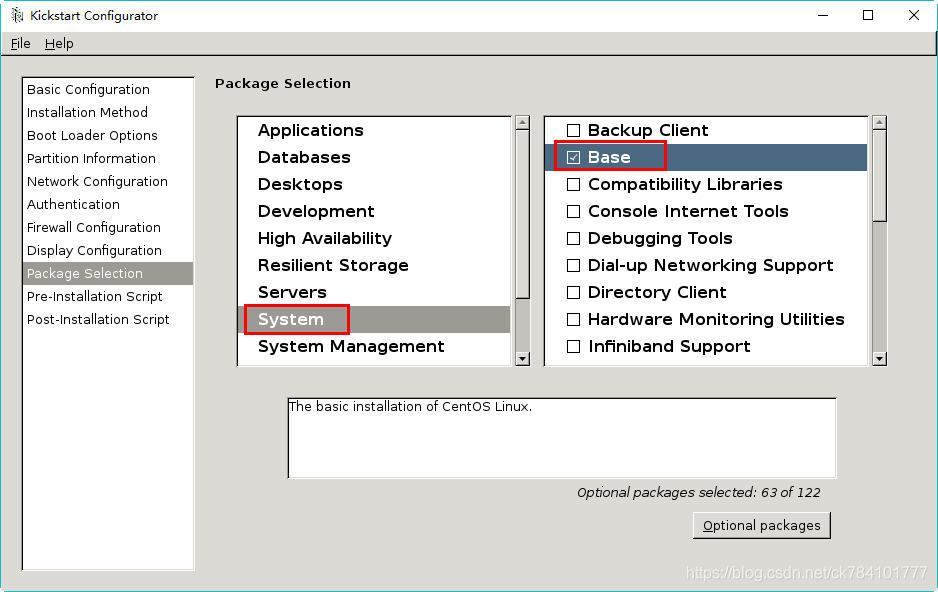Enable Infiniband Support checkbox

pyautogui.click(x=573, y=346)
